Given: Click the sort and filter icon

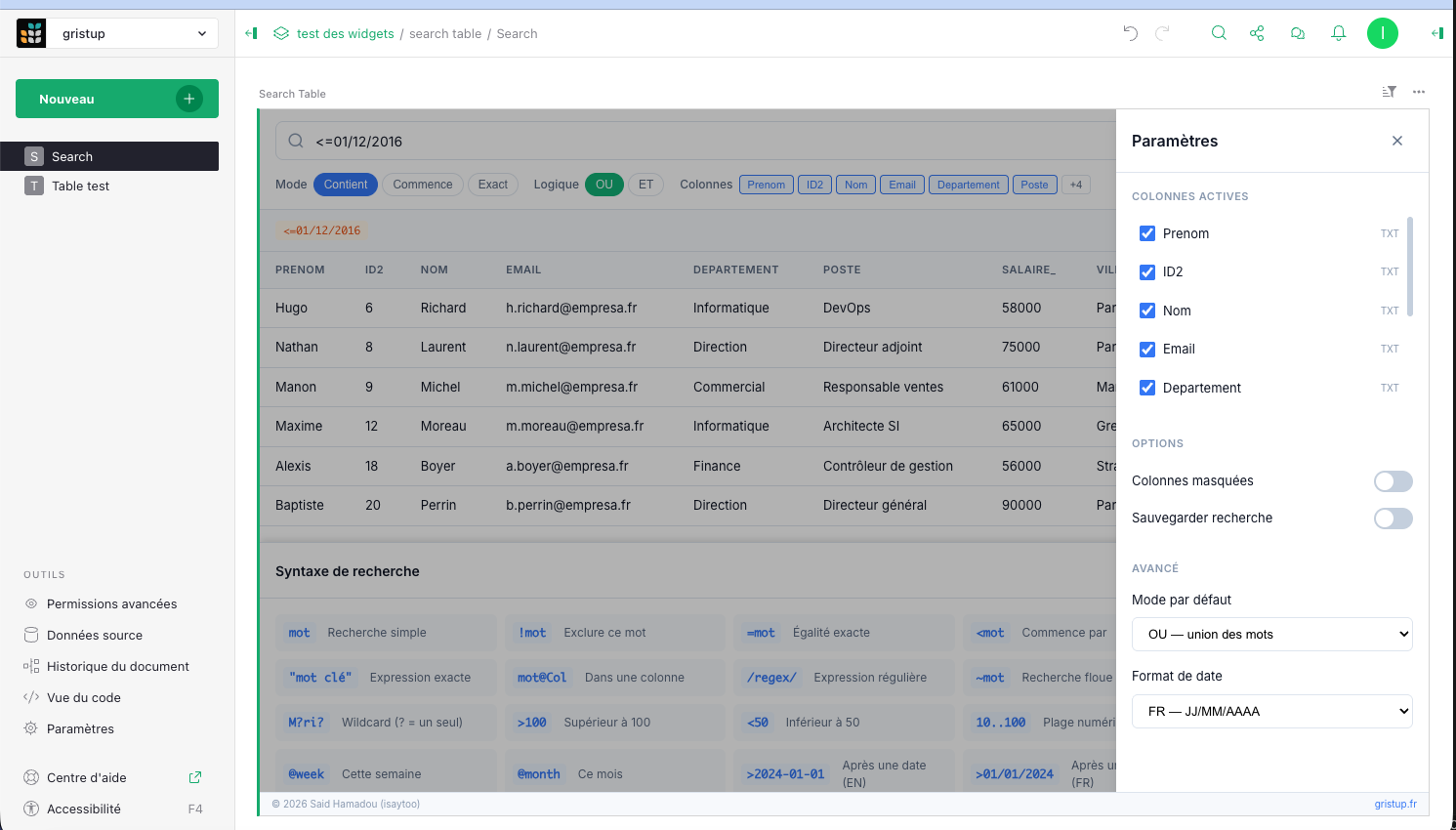Looking at the screenshot, I should pos(1389,92).
